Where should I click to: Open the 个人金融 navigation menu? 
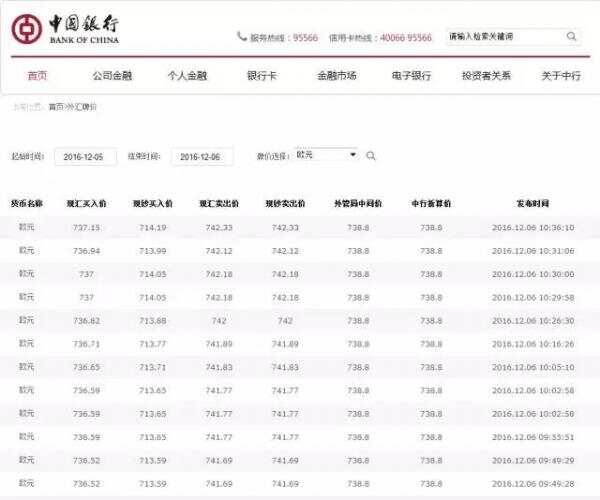[x=187, y=76]
